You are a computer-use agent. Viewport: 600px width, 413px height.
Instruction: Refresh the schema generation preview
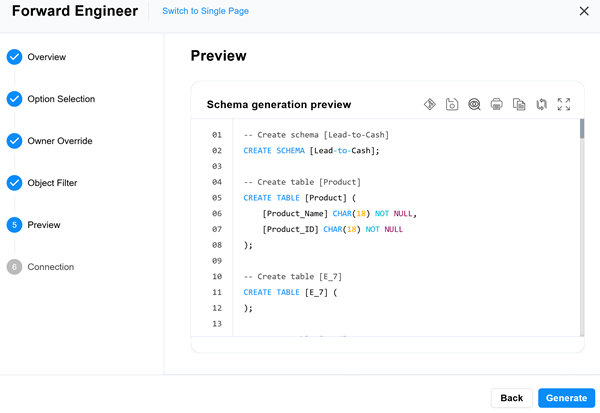click(x=541, y=104)
